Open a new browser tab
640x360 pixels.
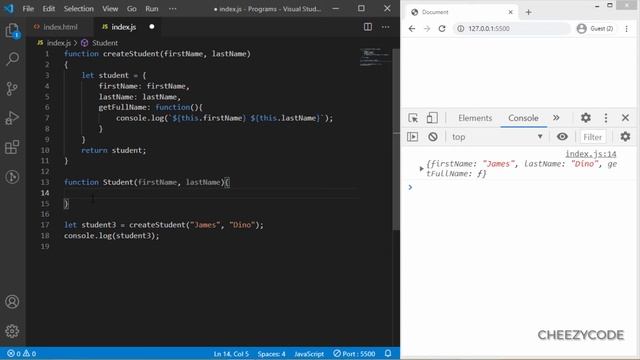[x=529, y=12]
